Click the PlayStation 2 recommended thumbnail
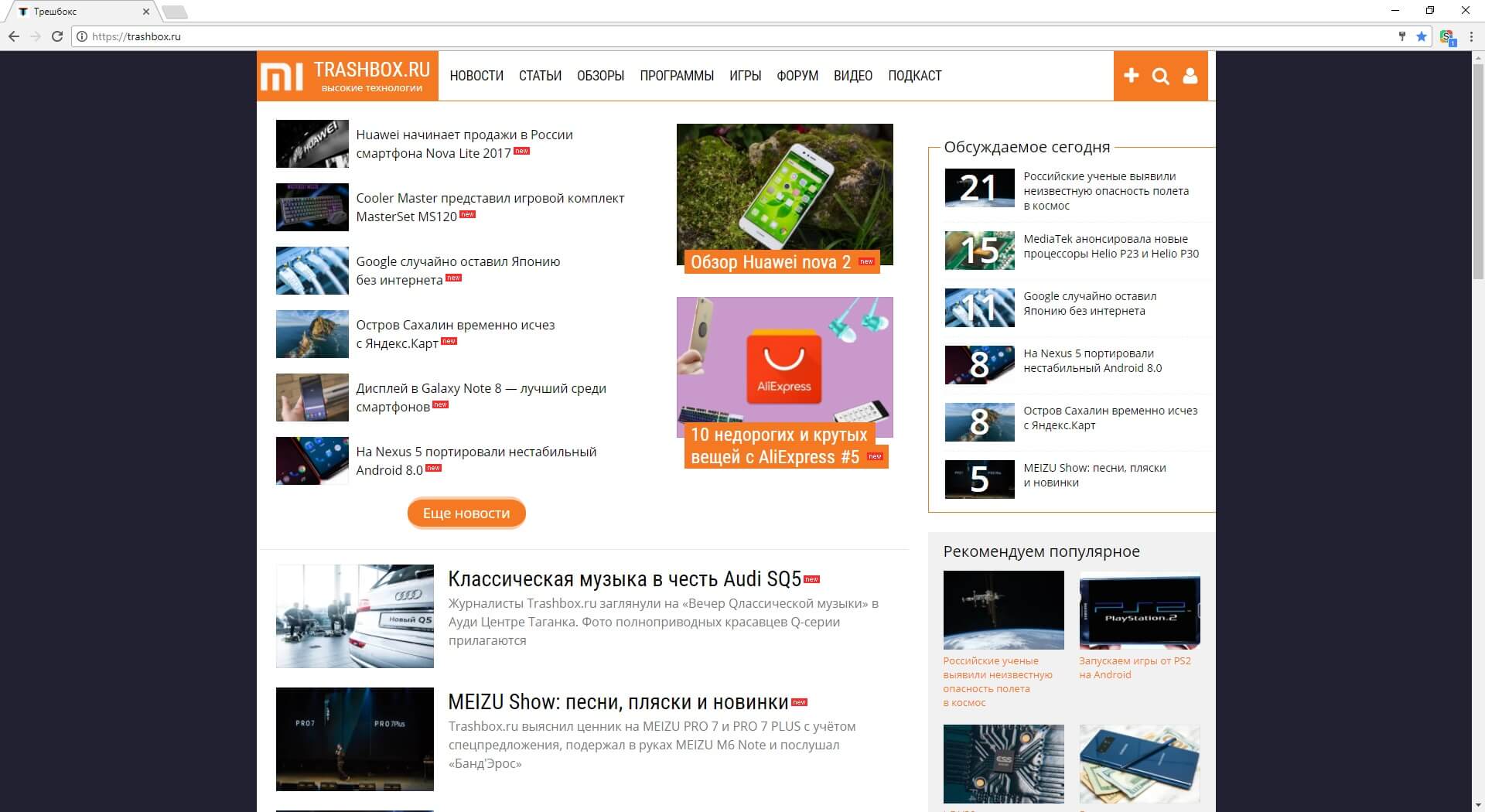This screenshot has height=812, width=1485. [1139, 610]
